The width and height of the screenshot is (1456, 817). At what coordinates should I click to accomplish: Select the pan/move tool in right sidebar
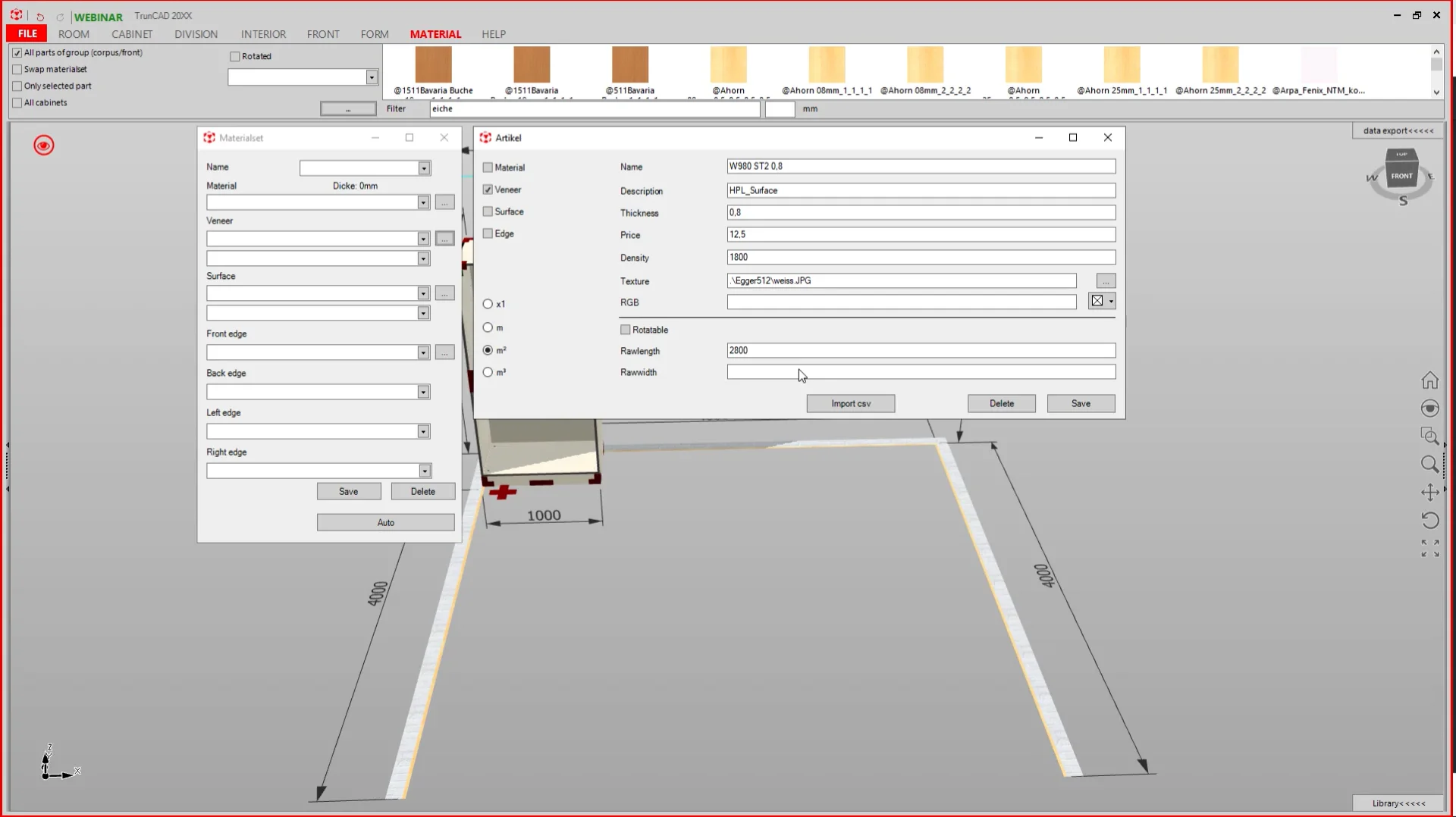tap(1430, 492)
